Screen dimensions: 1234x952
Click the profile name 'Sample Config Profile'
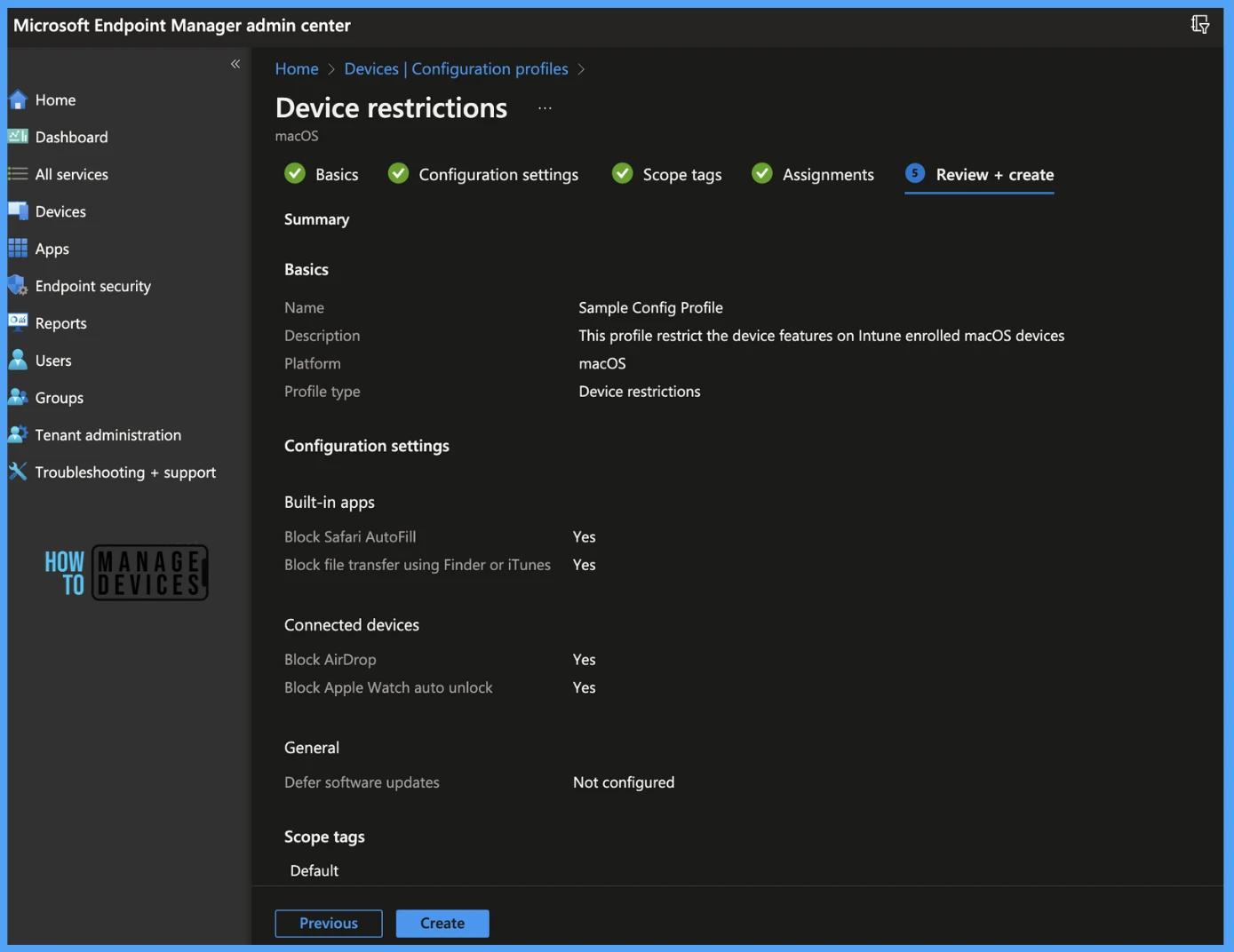(650, 308)
